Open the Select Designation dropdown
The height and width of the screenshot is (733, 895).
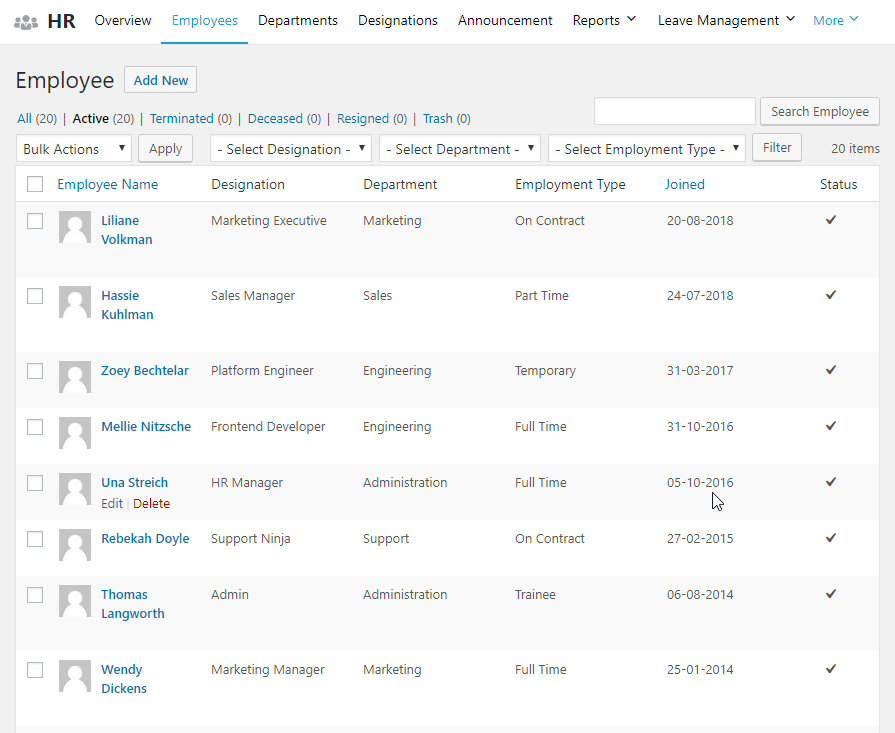pos(290,147)
